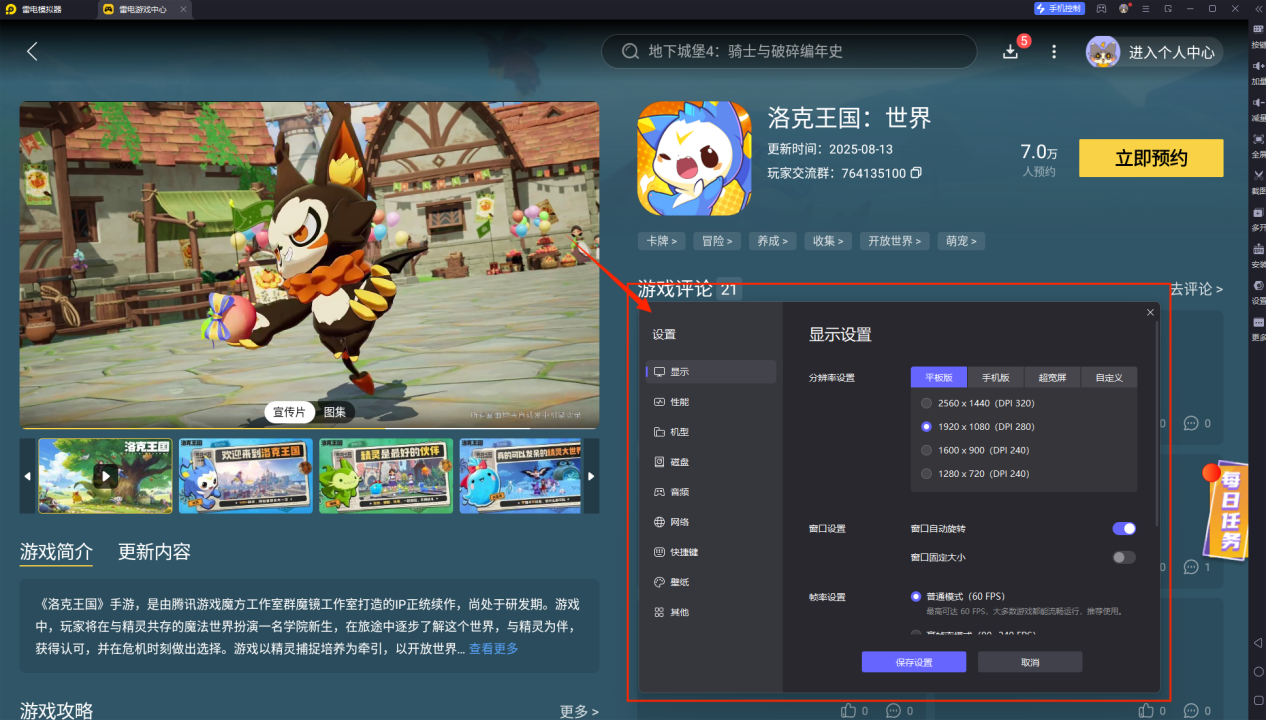Open 网络 in settings sidebar
Image resolution: width=1266 pixels, height=720 pixels.
coord(710,522)
